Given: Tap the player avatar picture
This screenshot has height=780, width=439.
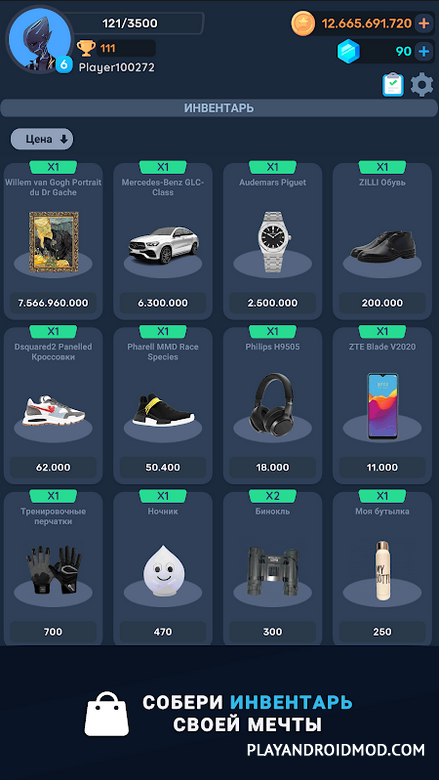Looking at the screenshot, I should [40, 40].
